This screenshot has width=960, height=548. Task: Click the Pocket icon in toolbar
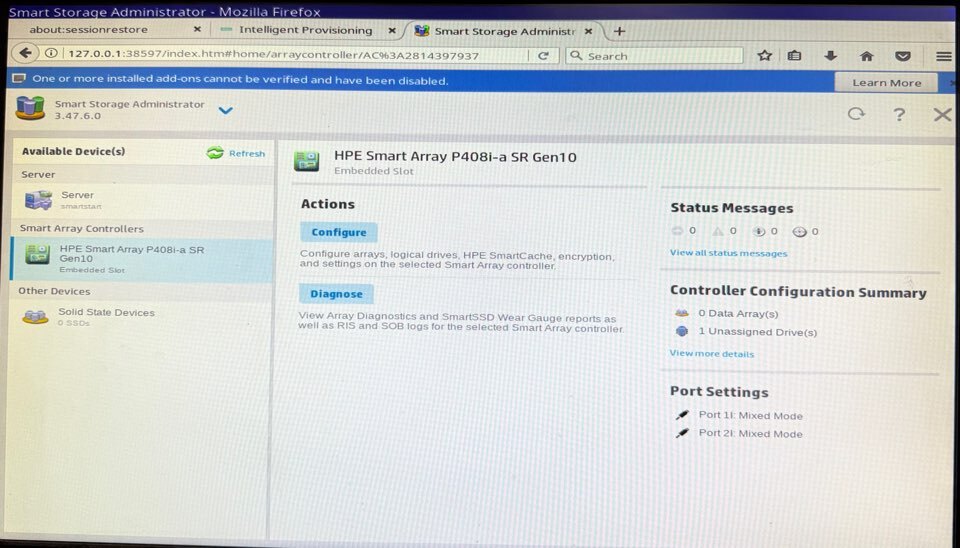tap(902, 56)
